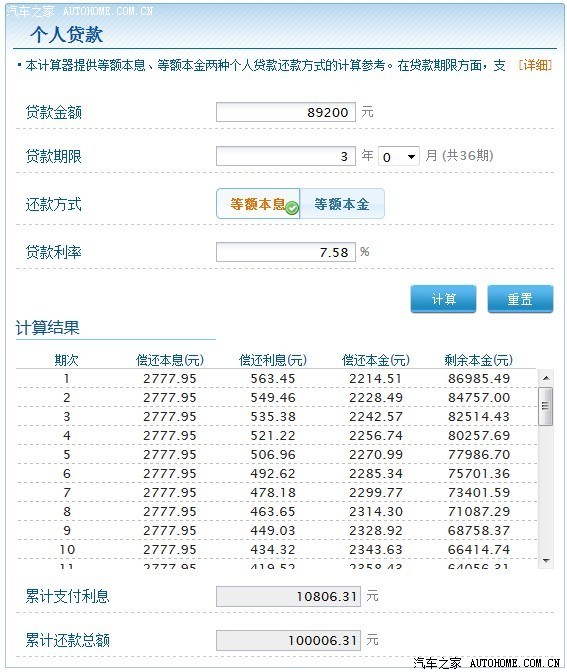Click principal cell 2285.34
The height and width of the screenshot is (672, 567).
pos(376,474)
